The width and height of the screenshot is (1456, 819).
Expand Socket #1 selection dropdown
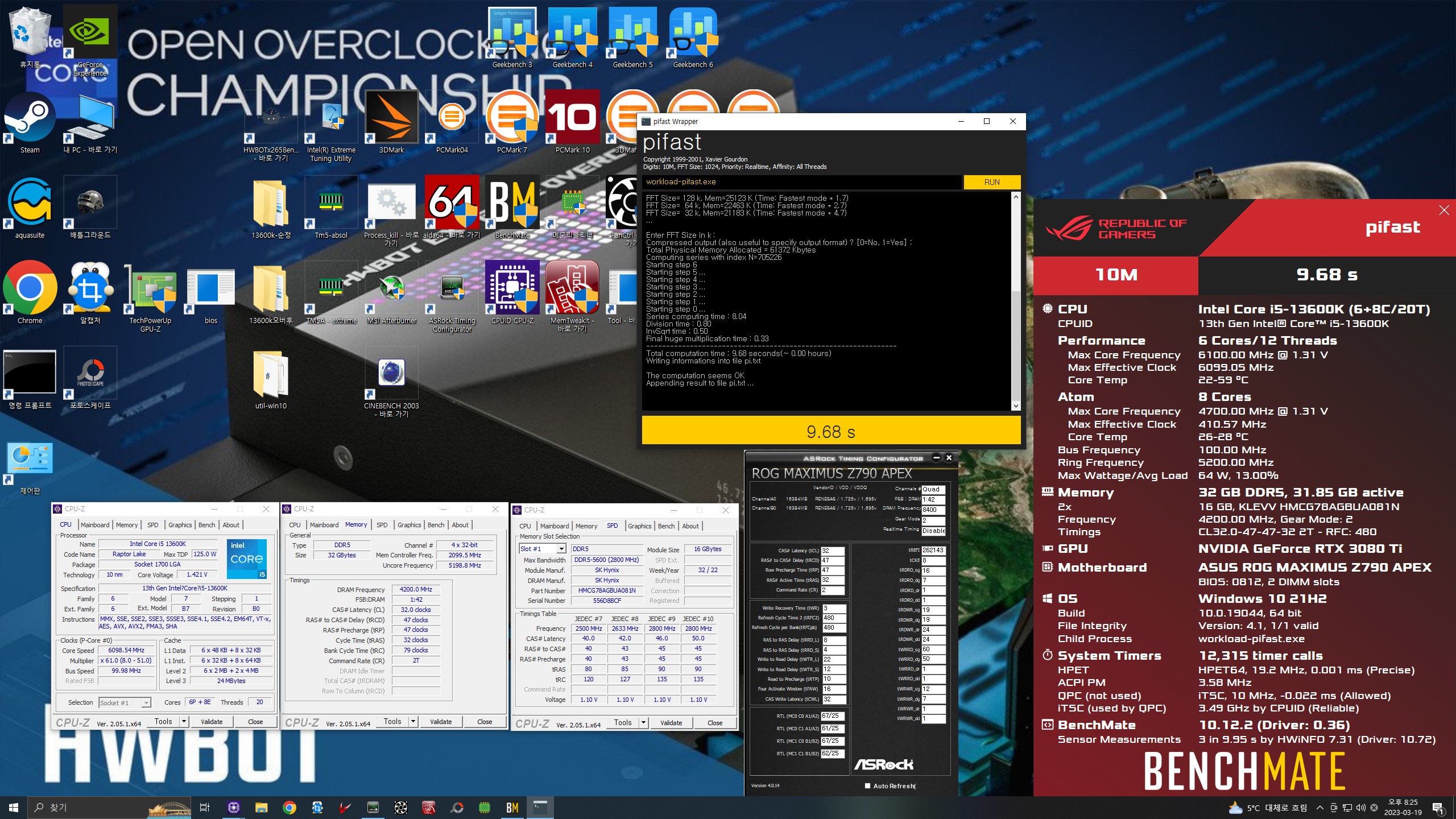tap(146, 702)
